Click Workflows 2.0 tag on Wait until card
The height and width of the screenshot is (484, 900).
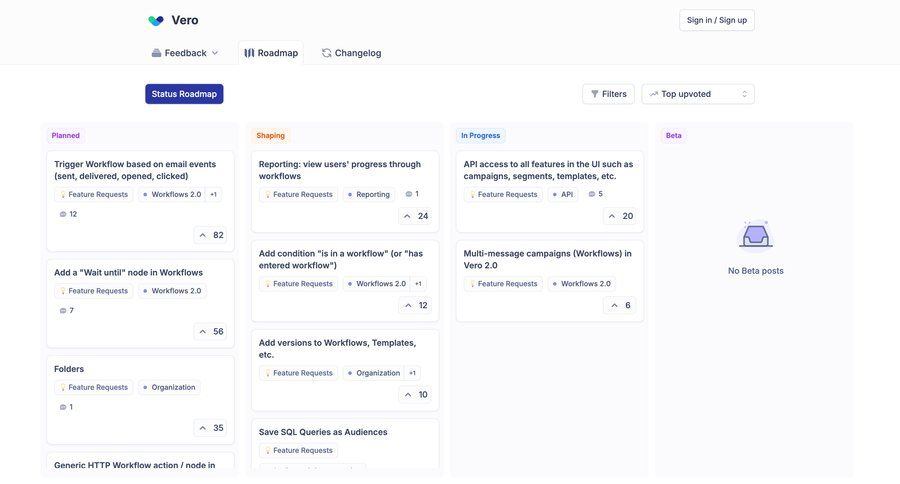pyautogui.click(x=172, y=291)
